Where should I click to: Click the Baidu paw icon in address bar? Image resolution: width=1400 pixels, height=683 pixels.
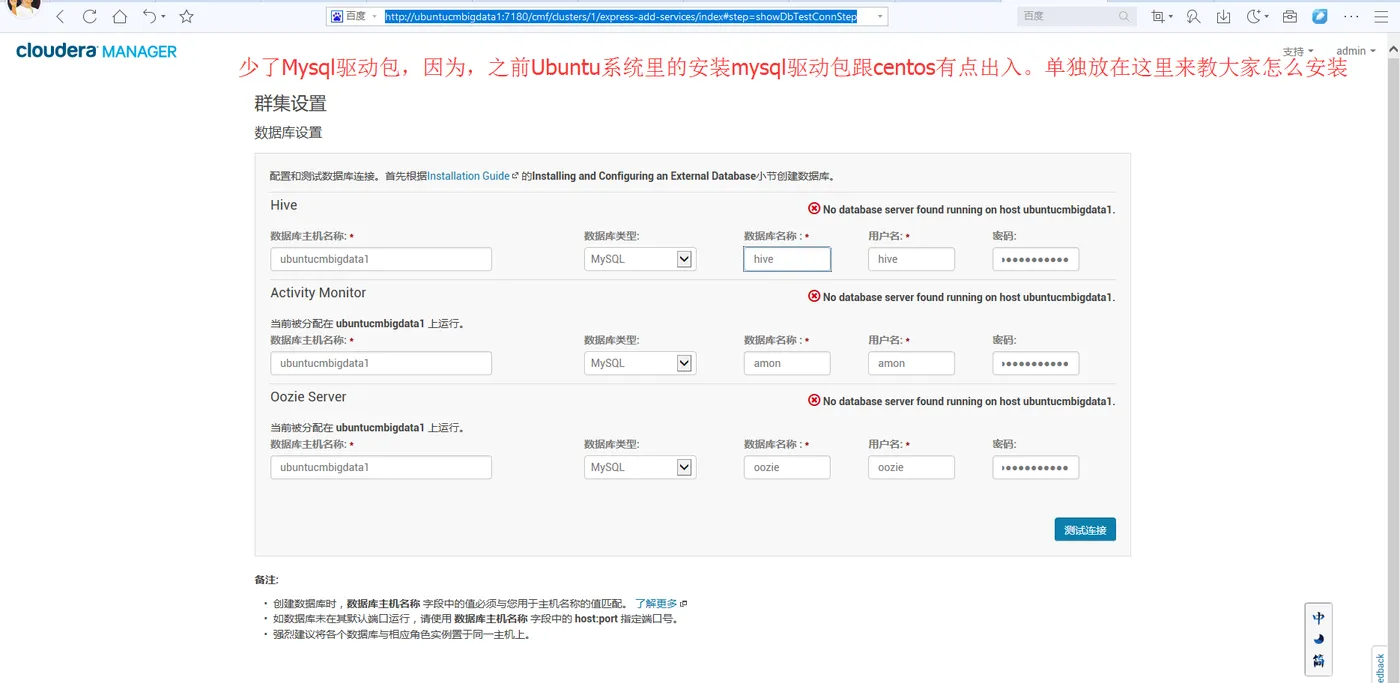(336, 17)
